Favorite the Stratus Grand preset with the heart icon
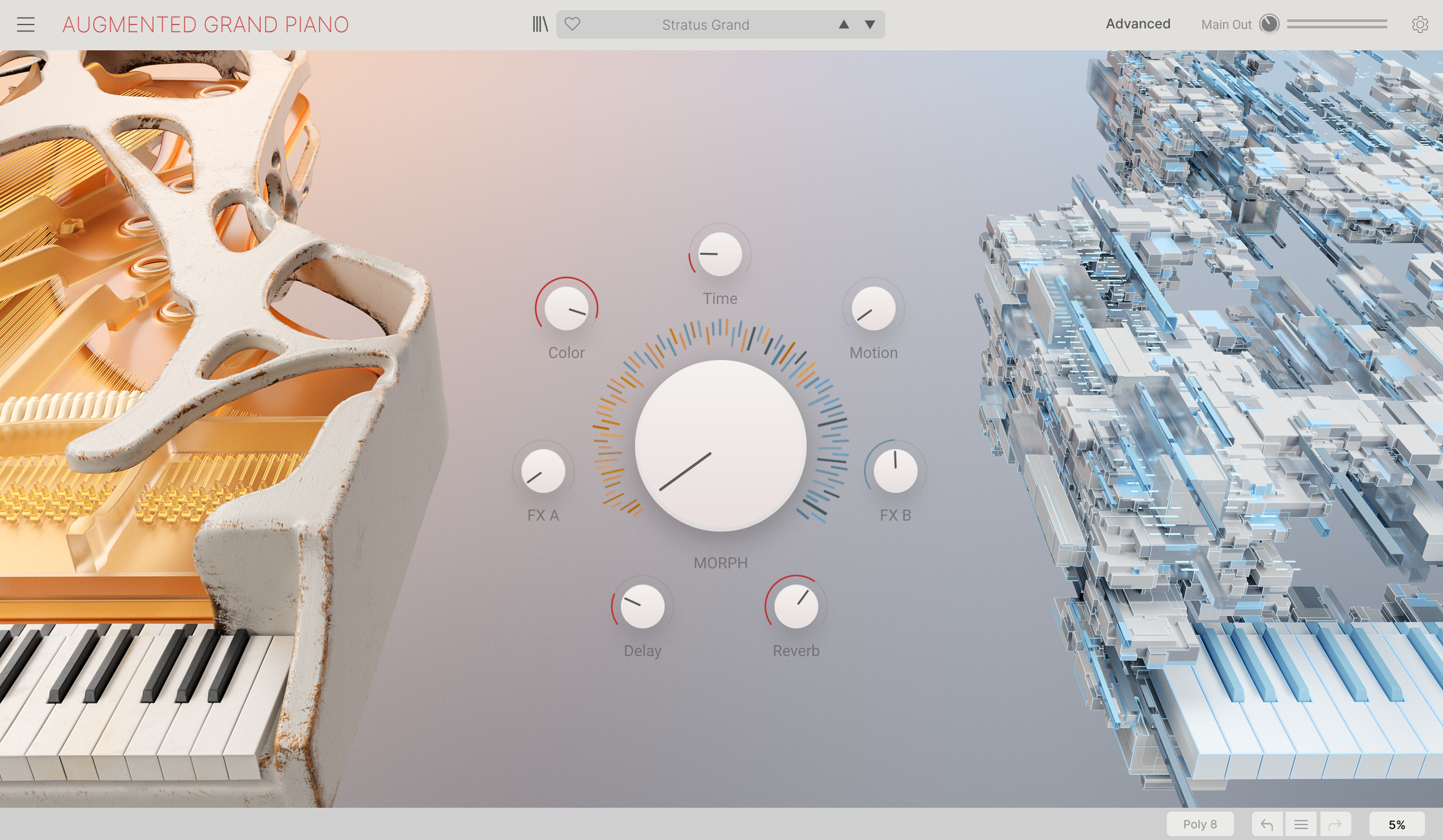The image size is (1443, 840). pyautogui.click(x=570, y=24)
